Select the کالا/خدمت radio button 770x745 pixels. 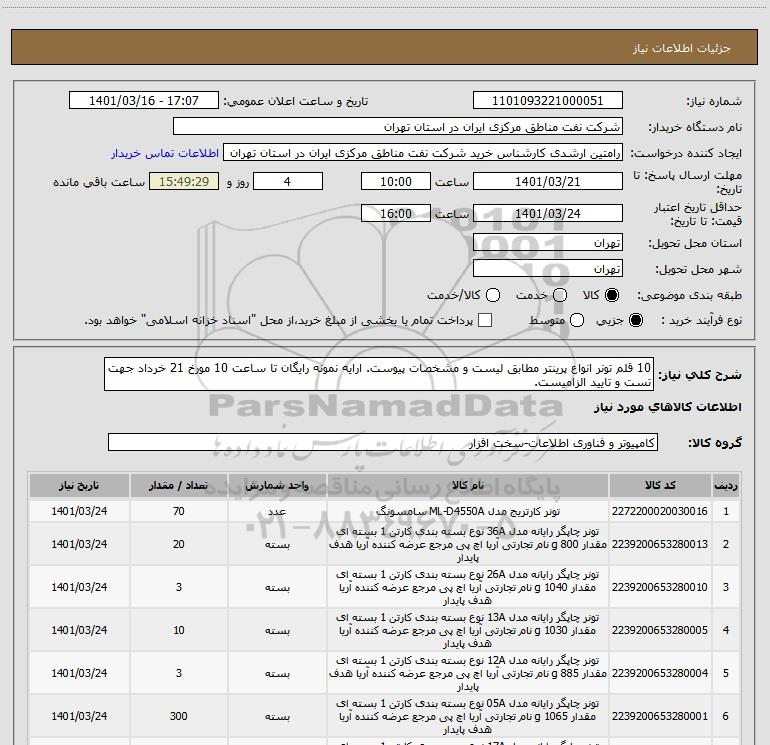(493, 295)
